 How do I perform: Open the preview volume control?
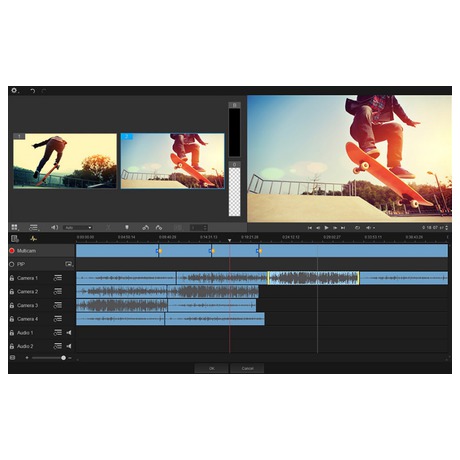370,228
